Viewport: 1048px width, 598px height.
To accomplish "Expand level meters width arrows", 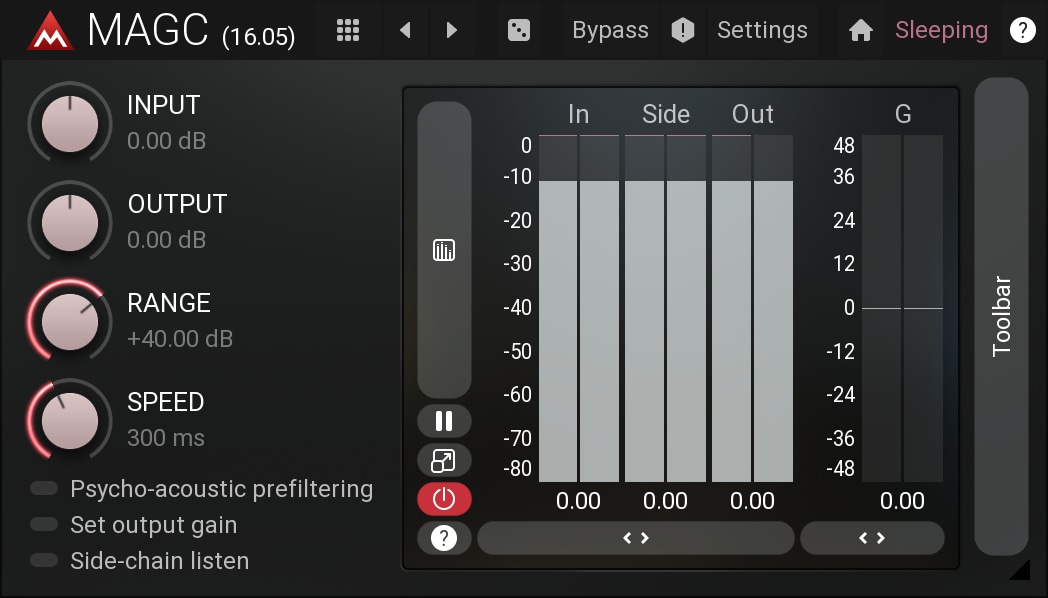I will pos(636,538).
